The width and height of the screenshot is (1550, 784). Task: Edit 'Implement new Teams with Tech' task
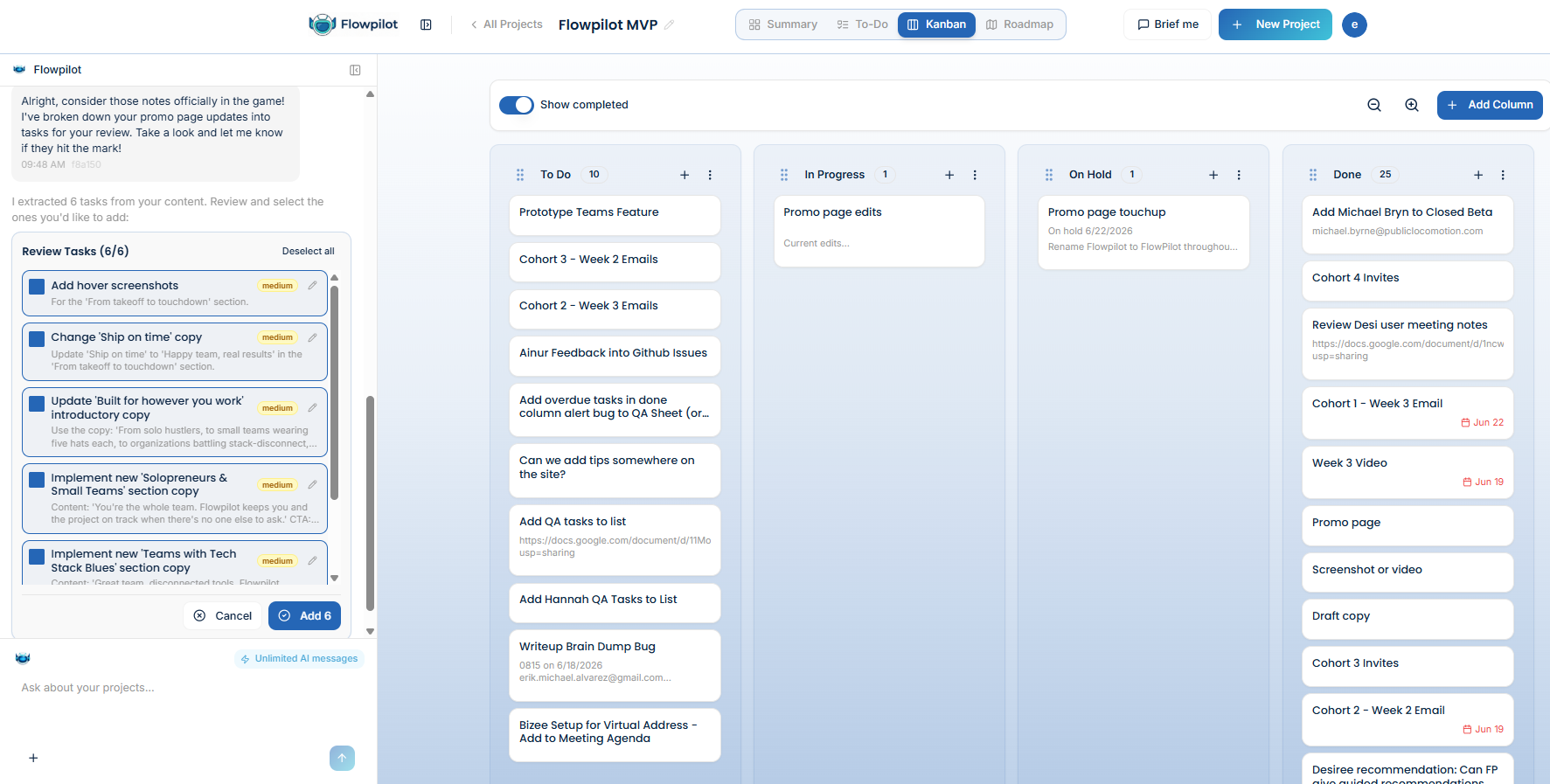[312, 561]
